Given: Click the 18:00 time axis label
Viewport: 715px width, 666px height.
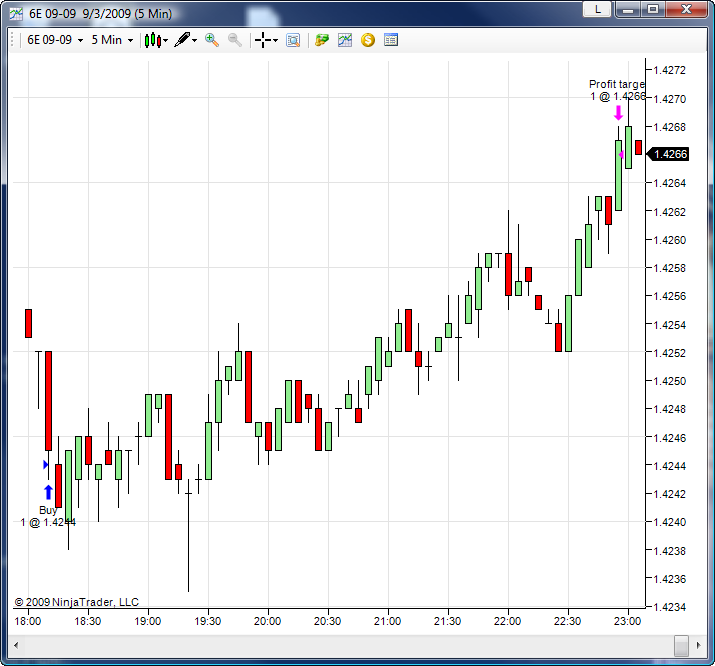Looking at the screenshot, I should pos(28,621).
